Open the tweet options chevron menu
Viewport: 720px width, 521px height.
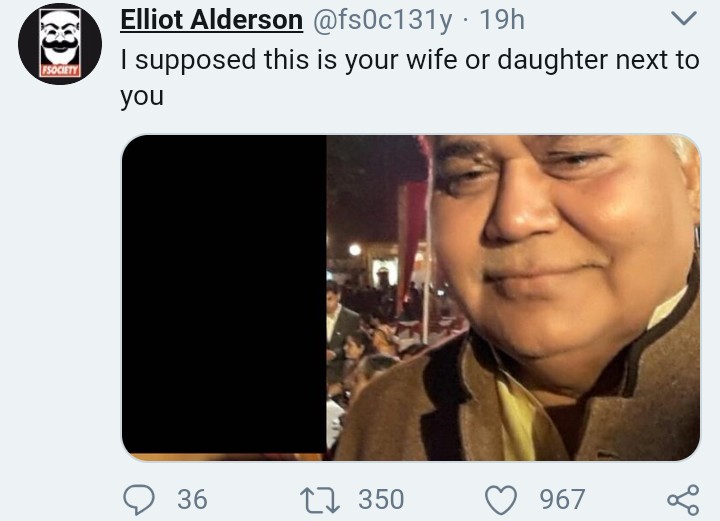(x=684, y=18)
